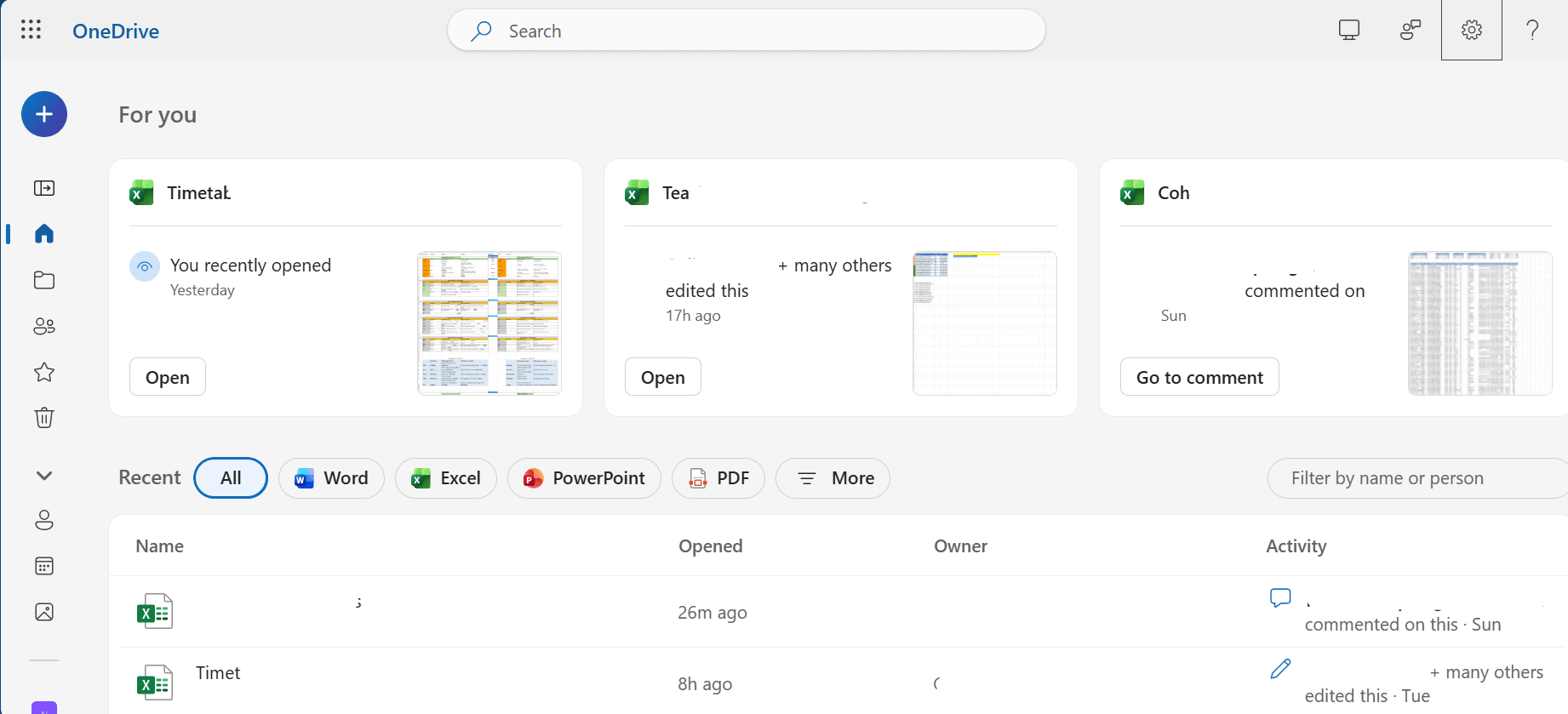Click the Go to comment button
Screen dimensions: 1568x714
[x=1199, y=377]
